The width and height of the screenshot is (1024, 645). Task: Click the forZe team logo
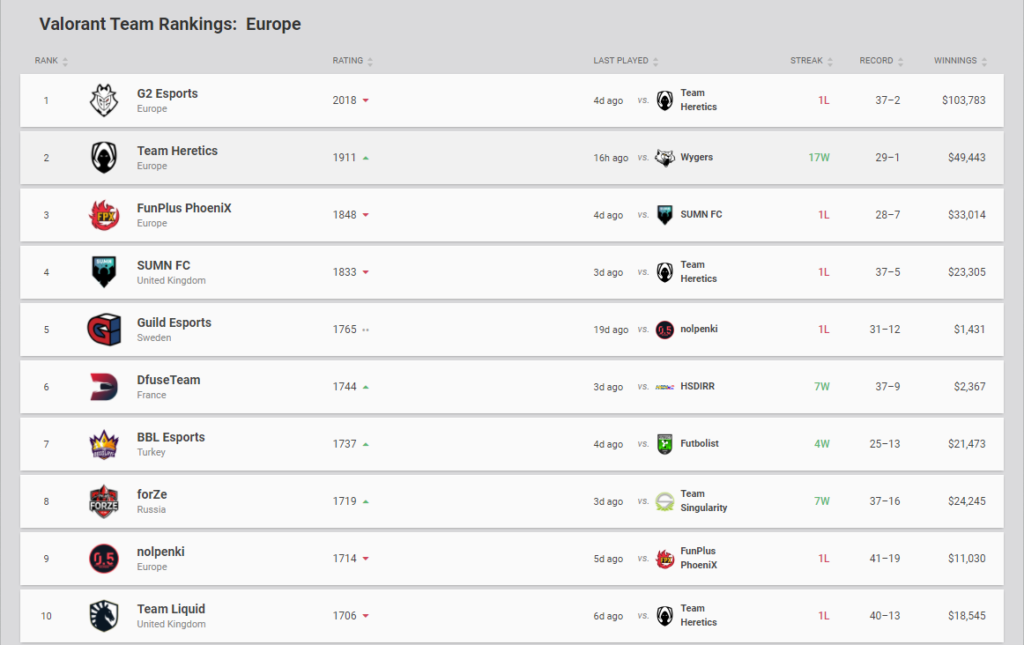pos(104,501)
